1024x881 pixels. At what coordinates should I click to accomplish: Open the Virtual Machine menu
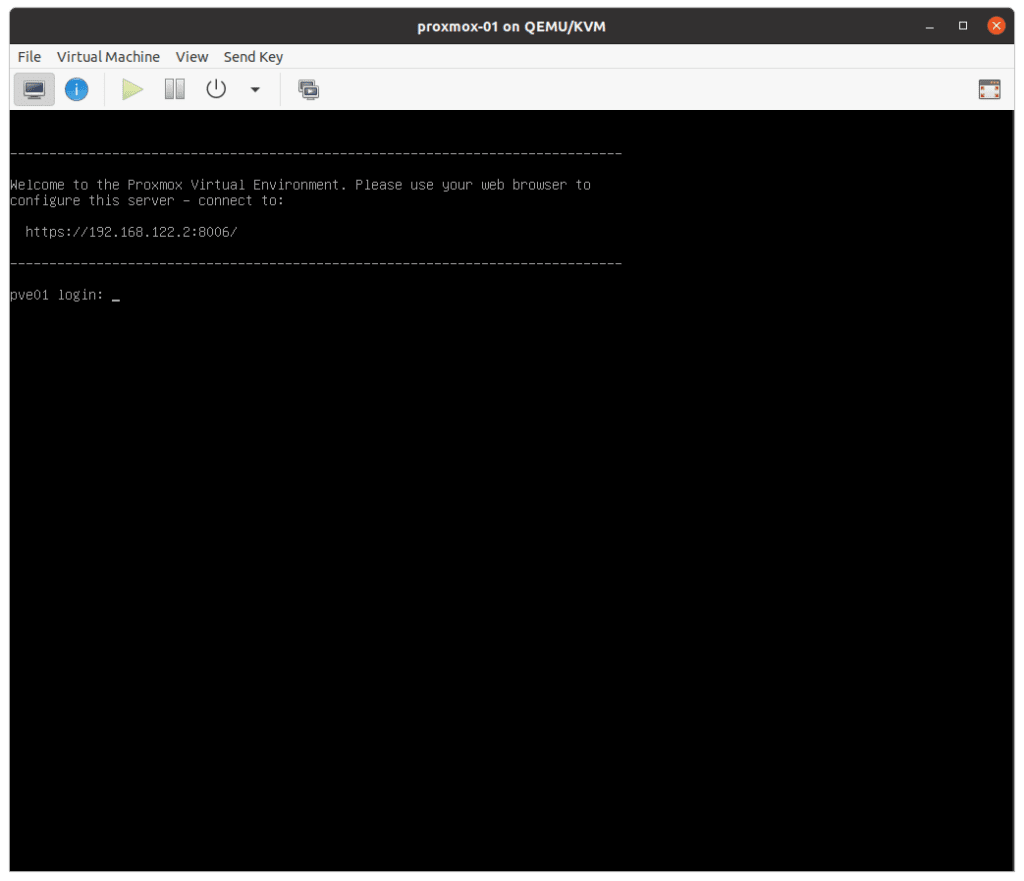108,57
